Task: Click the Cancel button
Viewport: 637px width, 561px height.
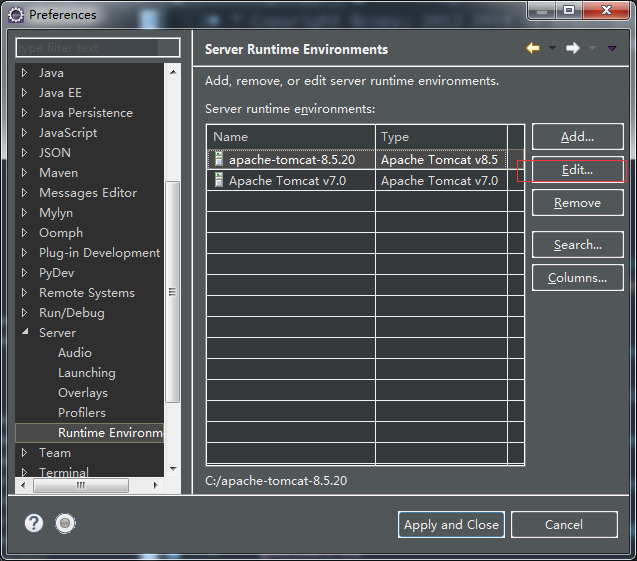Action: tap(564, 524)
